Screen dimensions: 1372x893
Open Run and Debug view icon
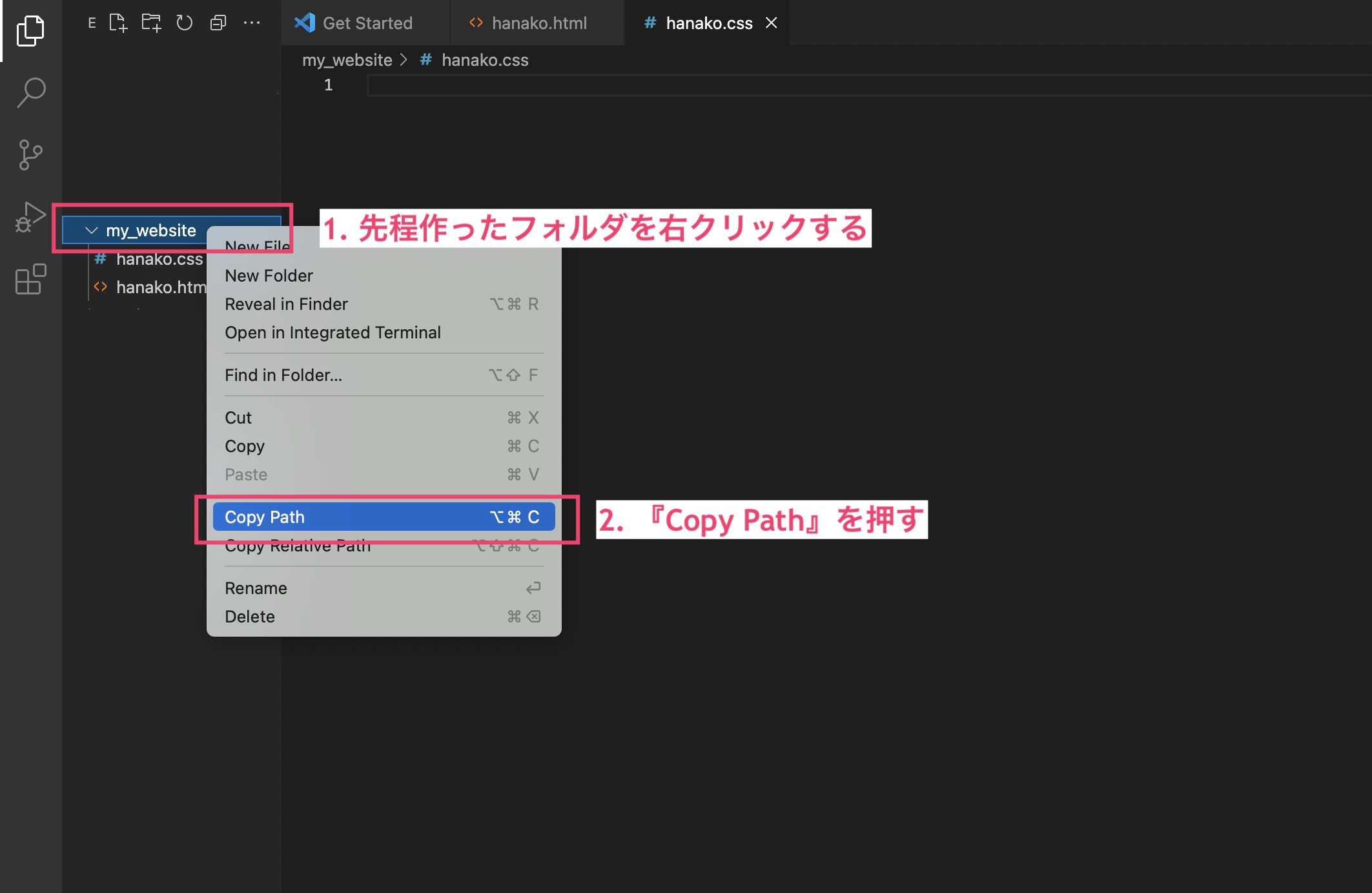(x=30, y=217)
